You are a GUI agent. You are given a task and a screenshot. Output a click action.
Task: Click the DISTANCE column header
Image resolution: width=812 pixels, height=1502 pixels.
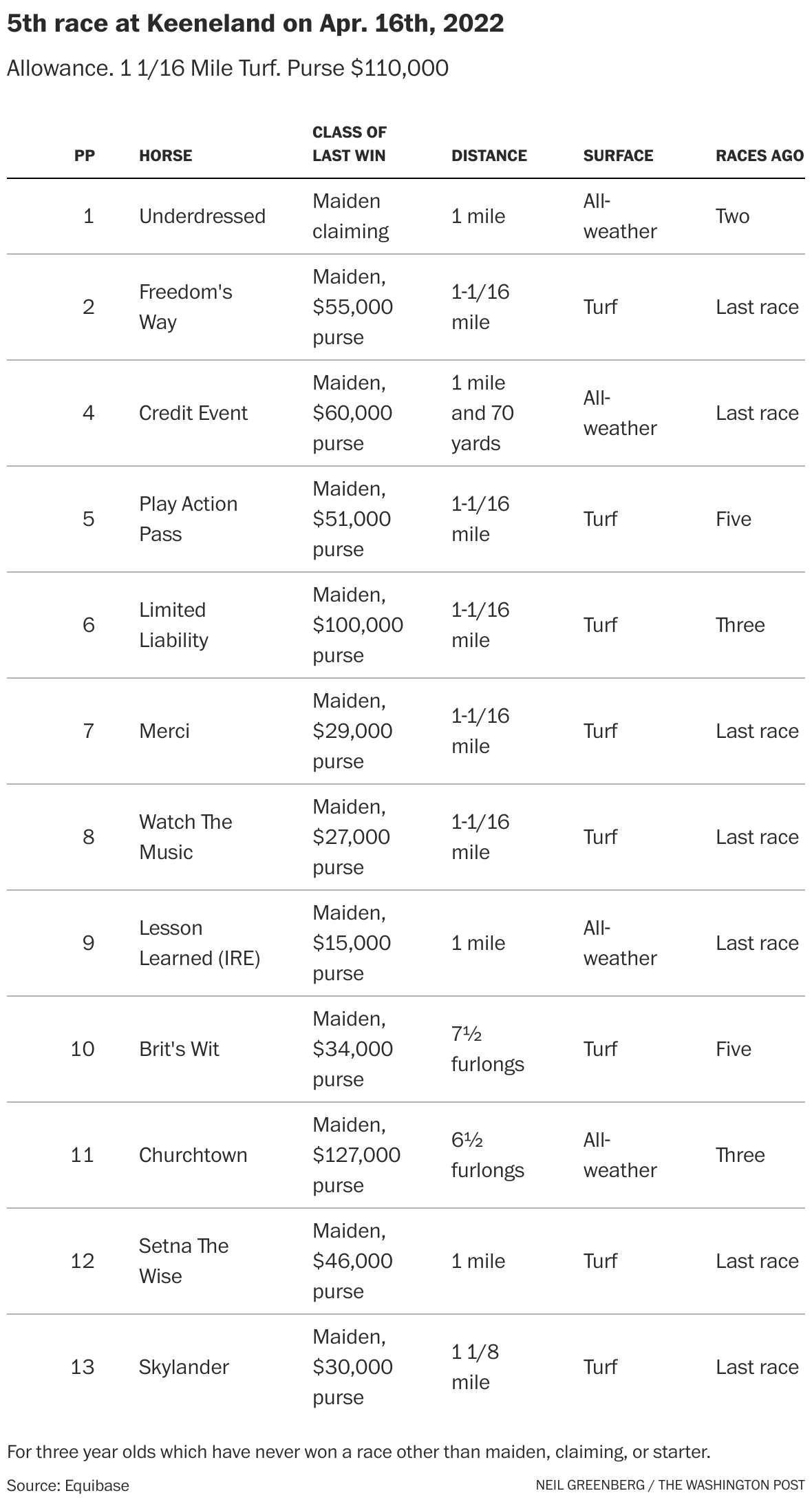[489, 156]
